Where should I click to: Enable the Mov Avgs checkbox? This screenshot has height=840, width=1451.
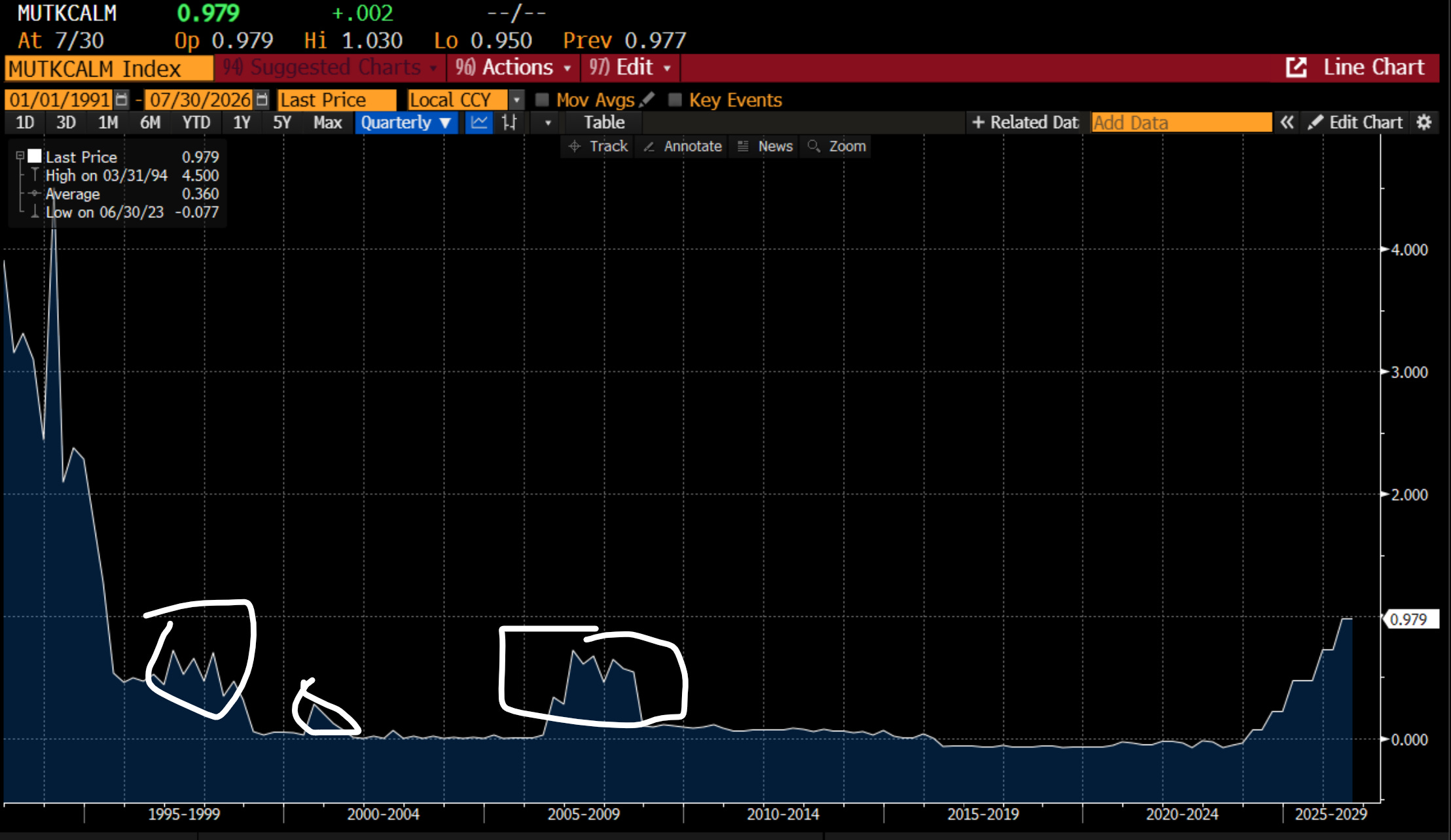tap(542, 99)
